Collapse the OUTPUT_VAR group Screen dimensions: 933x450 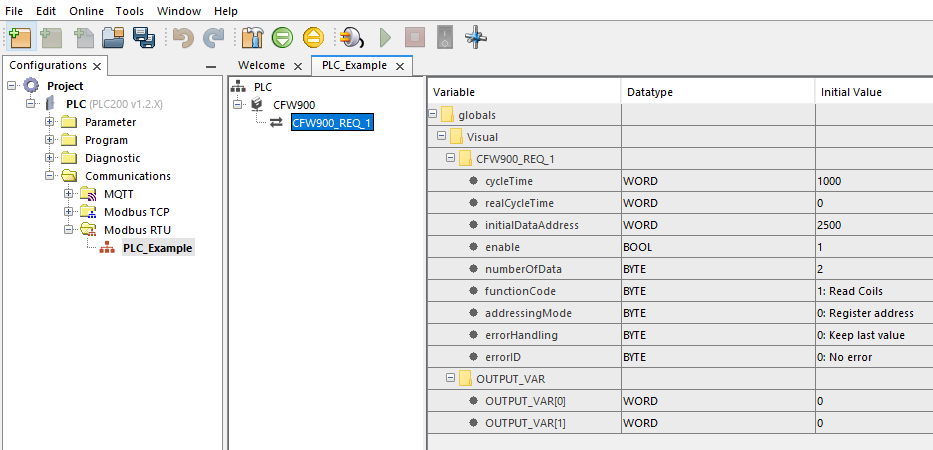[450, 379]
